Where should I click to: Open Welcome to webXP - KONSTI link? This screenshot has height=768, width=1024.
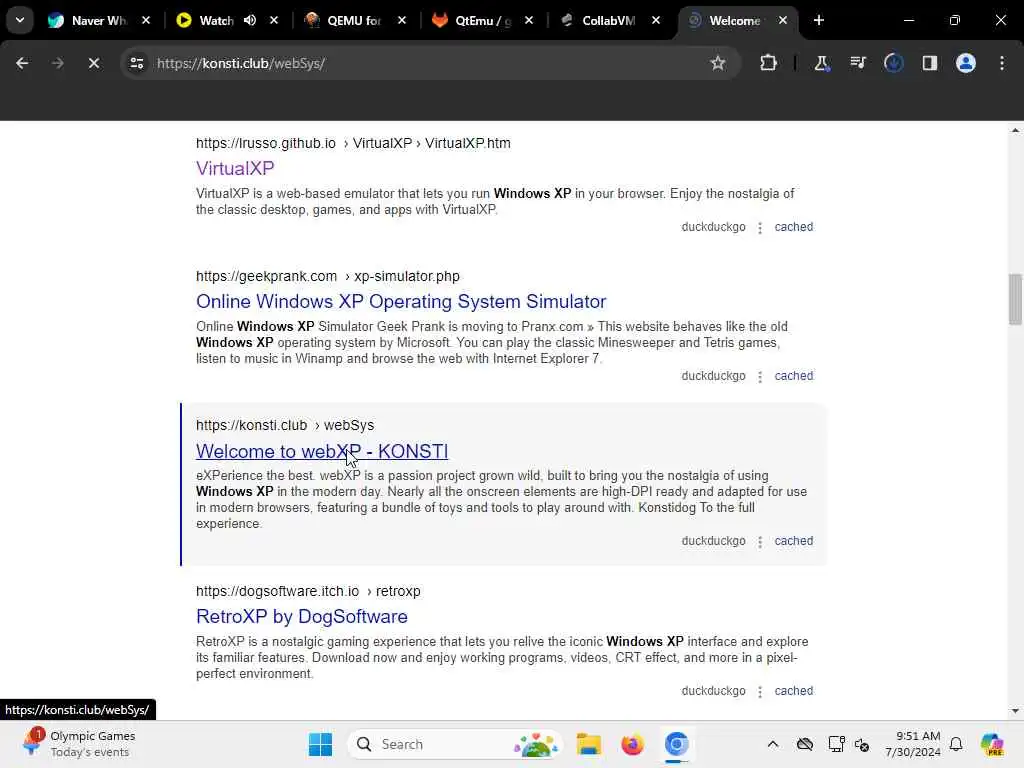point(322,451)
